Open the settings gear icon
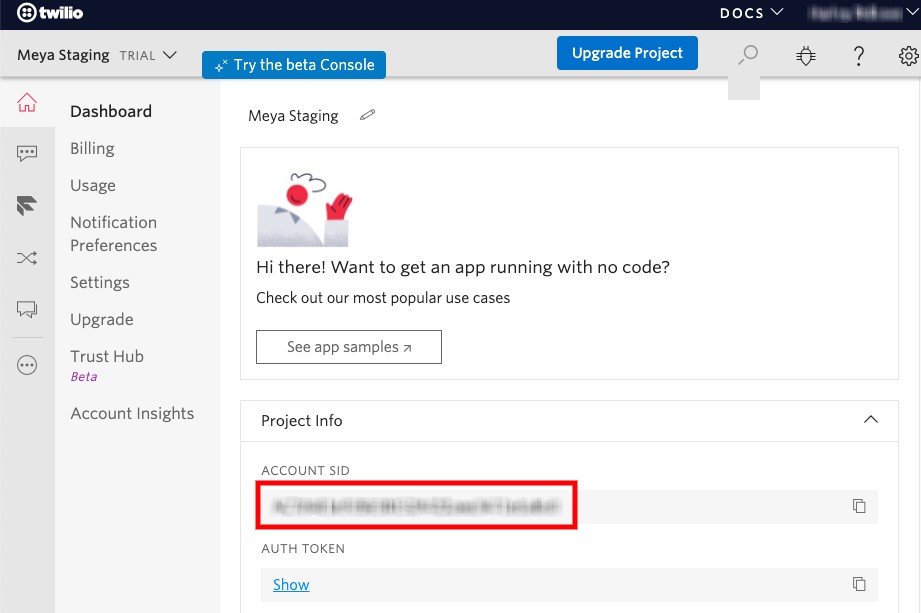The height and width of the screenshot is (613, 921). click(909, 56)
